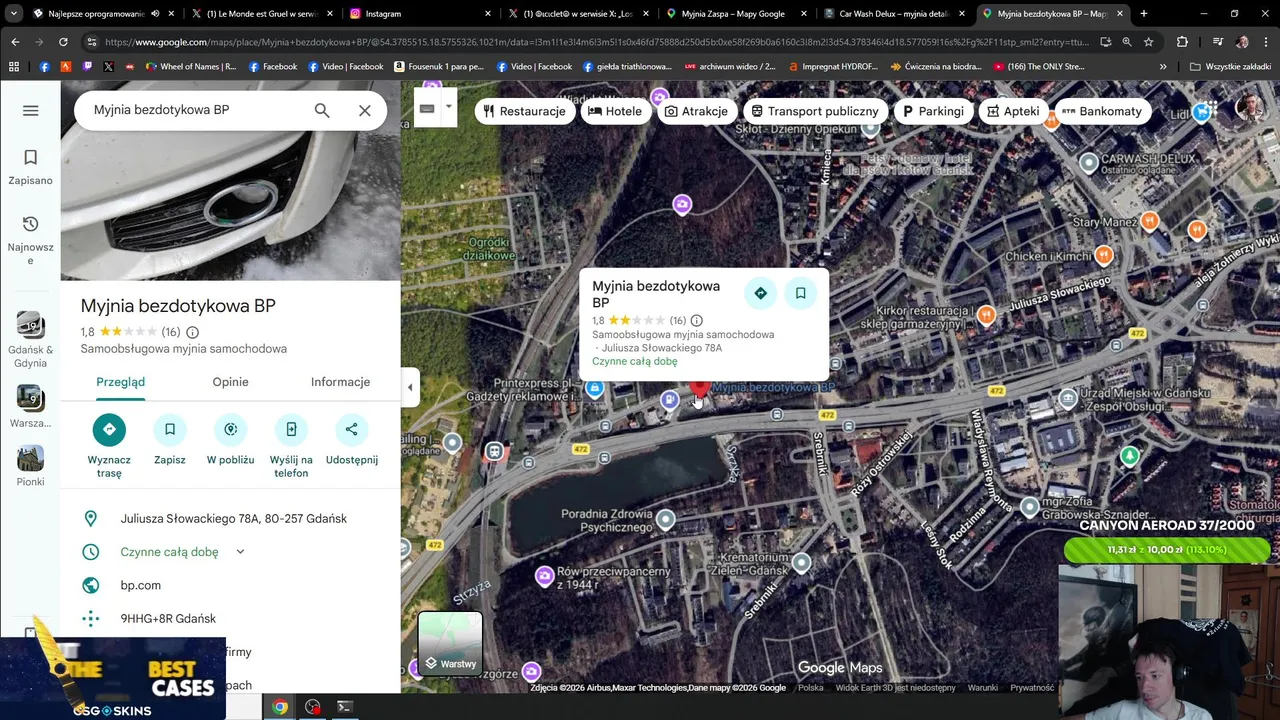Screen dimensions: 1280x720
Task: Click the Lidl store marker
Action: coord(1202,113)
